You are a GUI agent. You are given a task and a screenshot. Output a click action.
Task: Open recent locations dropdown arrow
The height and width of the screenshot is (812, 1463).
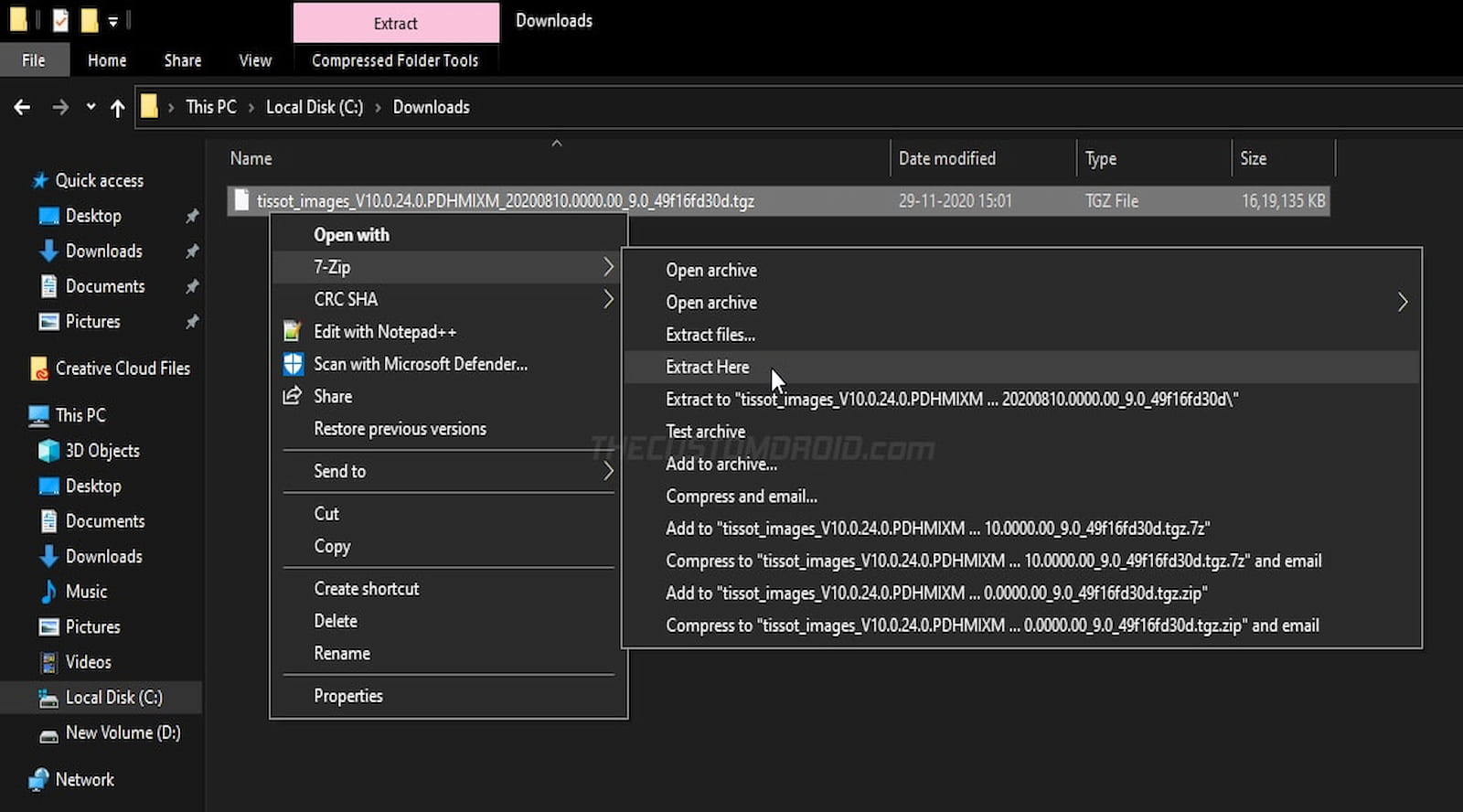pyautogui.click(x=91, y=107)
